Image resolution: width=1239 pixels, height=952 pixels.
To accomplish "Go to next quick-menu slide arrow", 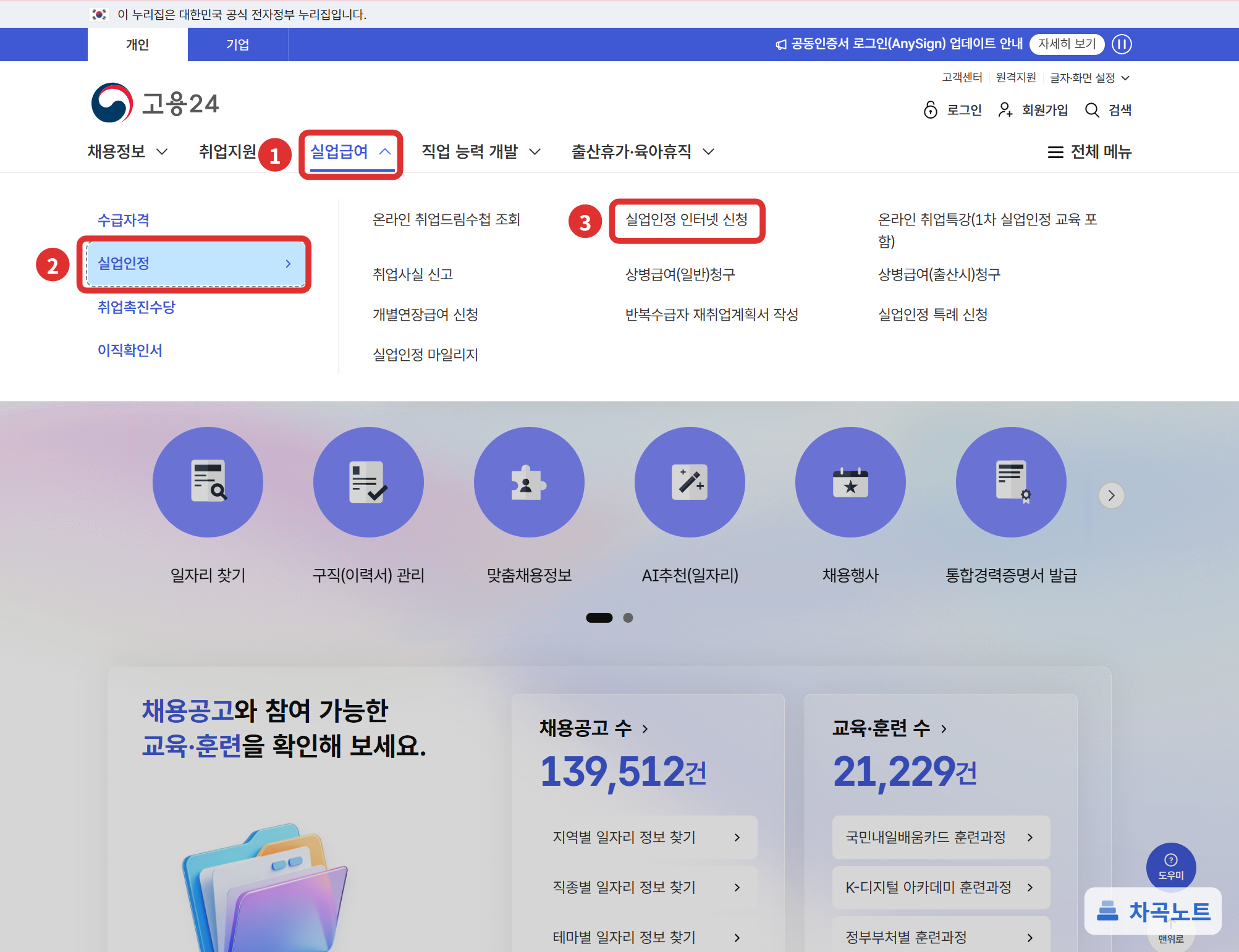I will click(x=1111, y=495).
